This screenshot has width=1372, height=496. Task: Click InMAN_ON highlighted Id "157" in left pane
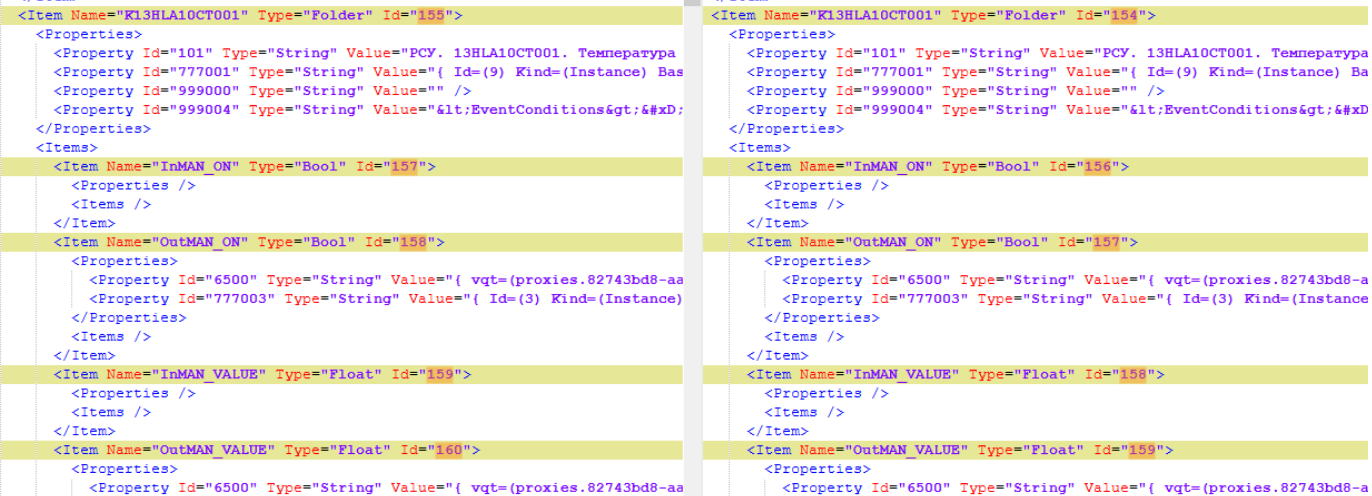click(405, 167)
